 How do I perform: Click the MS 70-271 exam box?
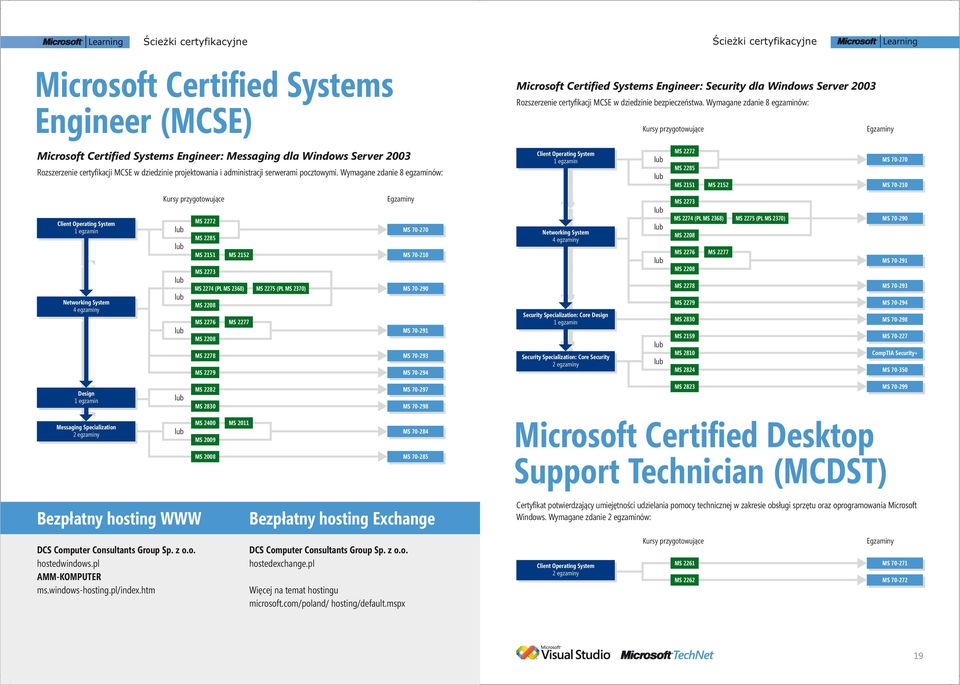pos(894,563)
